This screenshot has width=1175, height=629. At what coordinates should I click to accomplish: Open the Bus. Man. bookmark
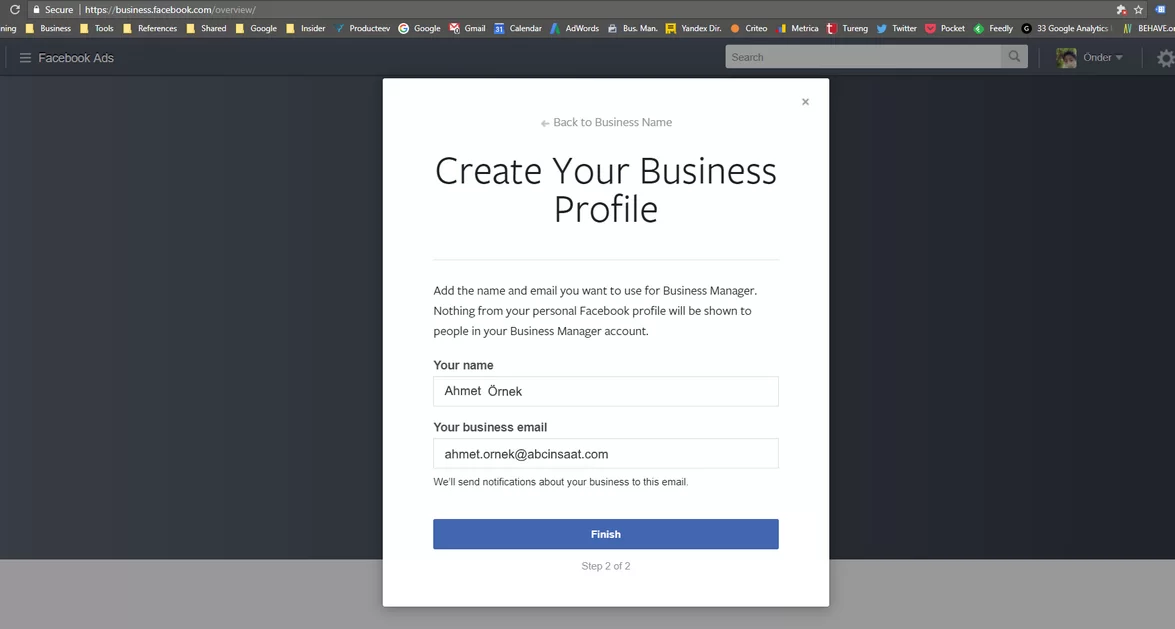(633, 28)
